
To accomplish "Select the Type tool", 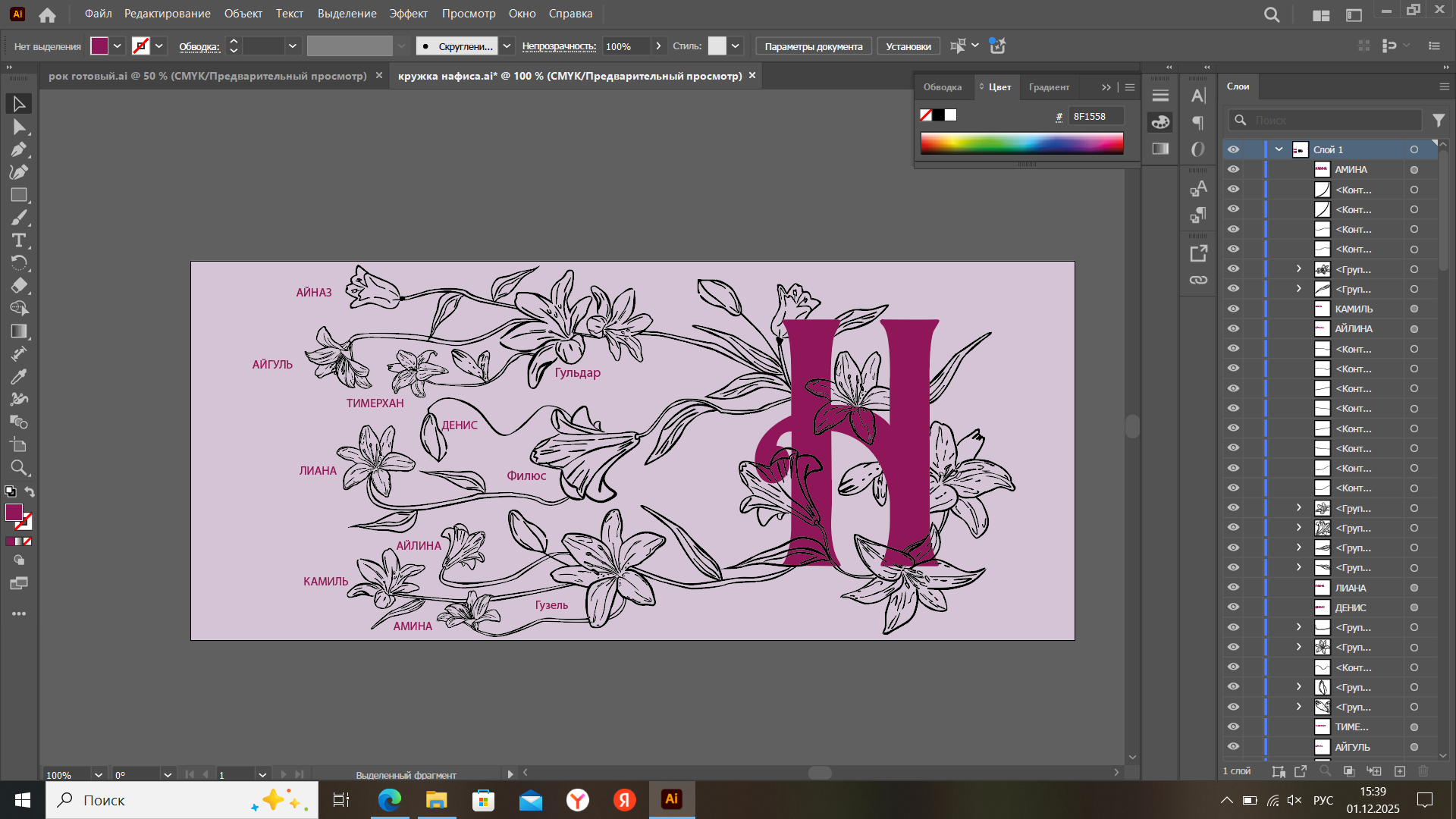I will pyautogui.click(x=19, y=240).
